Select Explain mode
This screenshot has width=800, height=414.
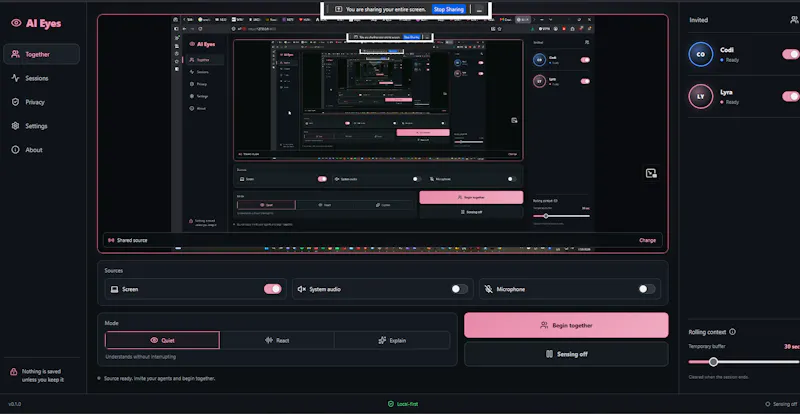click(392, 340)
